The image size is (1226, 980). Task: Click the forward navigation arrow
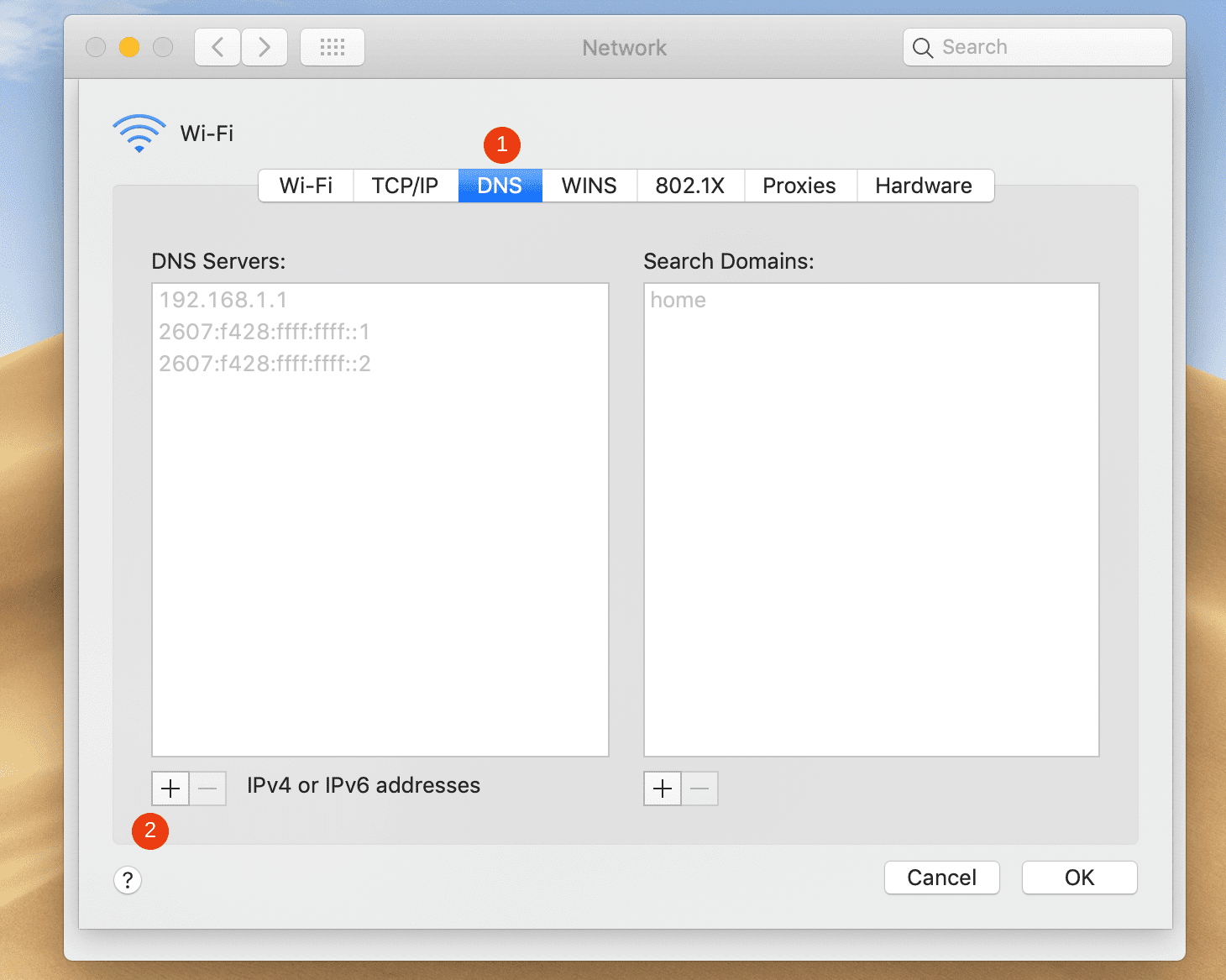[x=264, y=47]
